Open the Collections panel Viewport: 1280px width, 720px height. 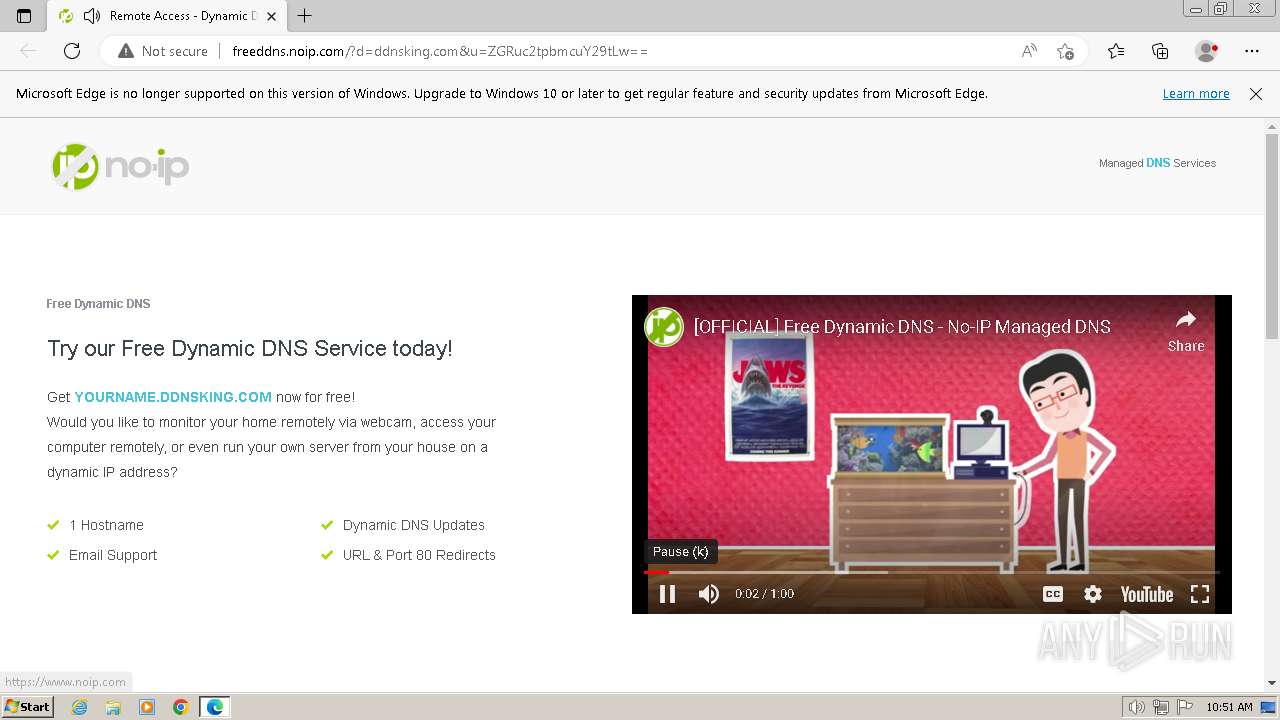pyautogui.click(x=1160, y=51)
